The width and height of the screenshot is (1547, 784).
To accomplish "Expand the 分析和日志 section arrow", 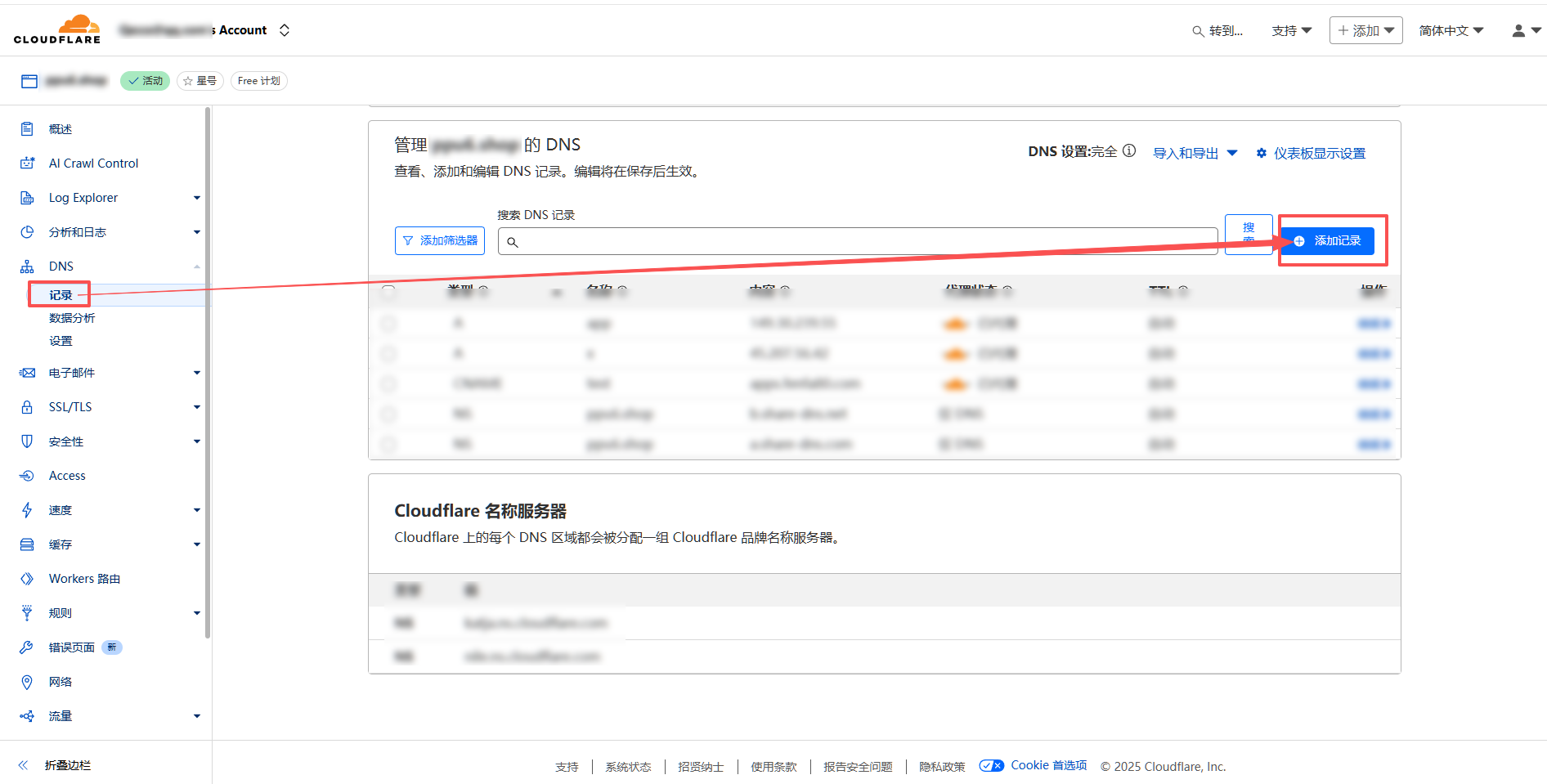I will click(x=197, y=232).
